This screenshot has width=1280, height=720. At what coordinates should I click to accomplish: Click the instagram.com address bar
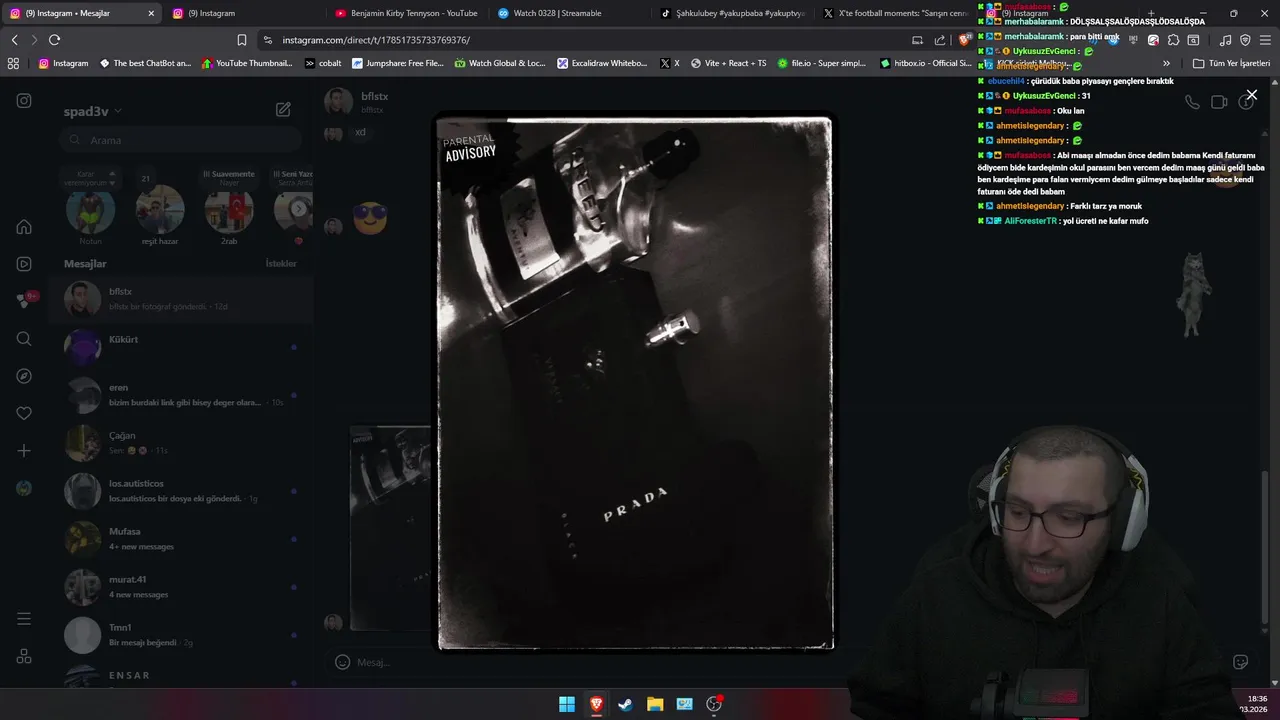pyautogui.click(x=580, y=40)
